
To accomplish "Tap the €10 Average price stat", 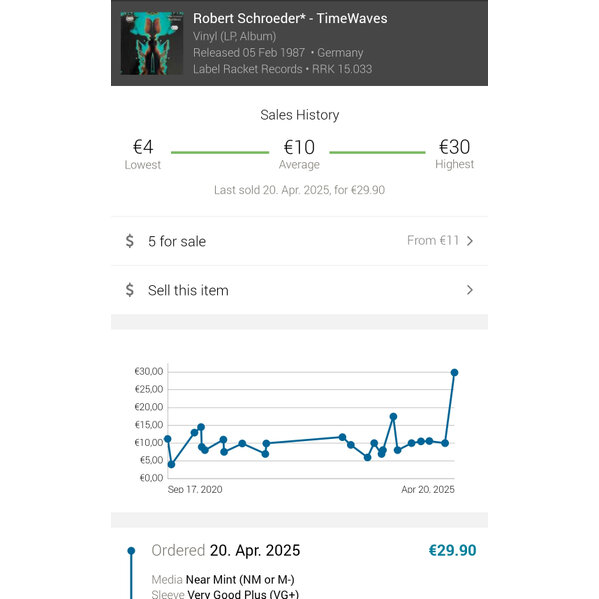I will click(x=299, y=154).
